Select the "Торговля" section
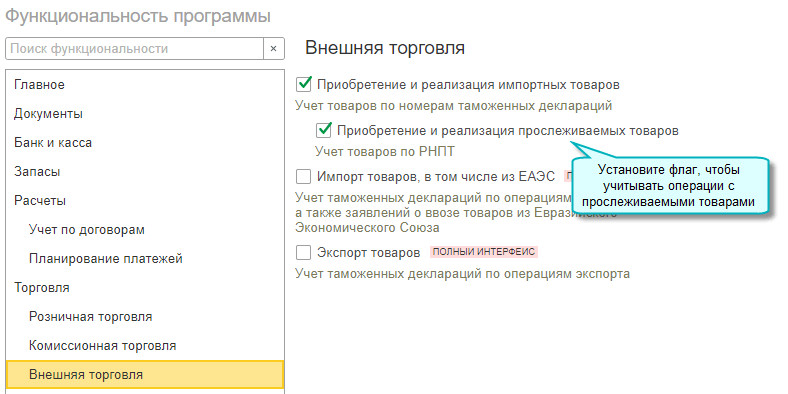Image resolution: width=788 pixels, height=394 pixels. 145,288
